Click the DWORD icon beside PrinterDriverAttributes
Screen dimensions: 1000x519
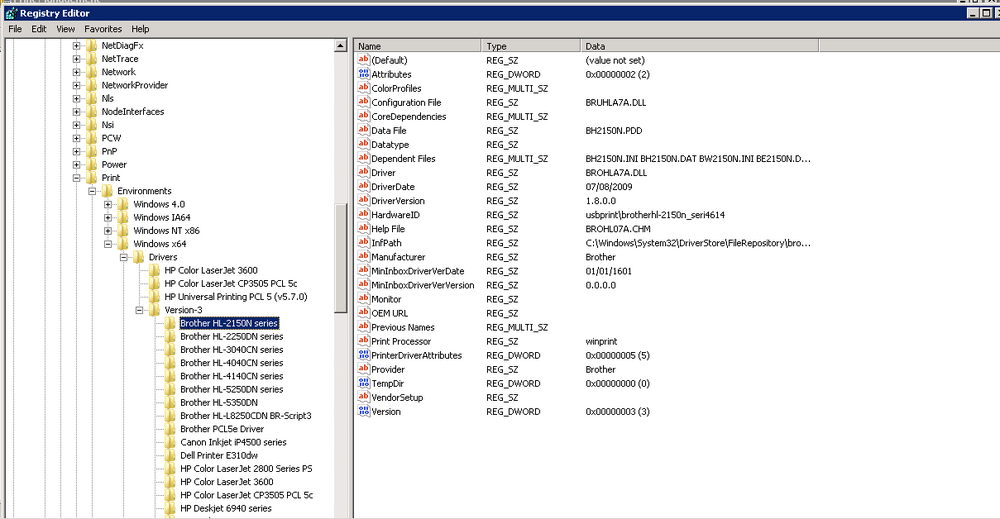coord(364,355)
